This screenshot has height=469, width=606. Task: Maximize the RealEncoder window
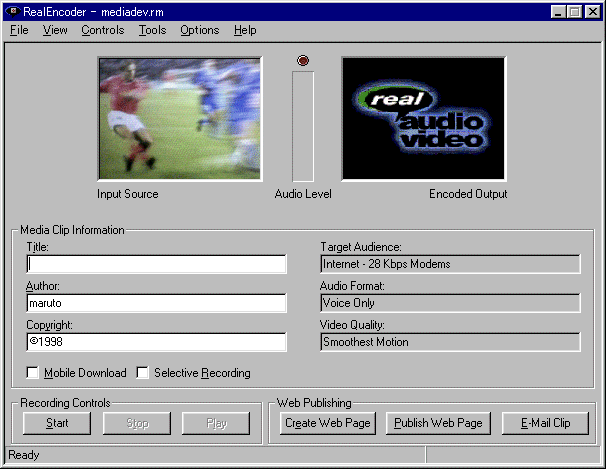(x=575, y=12)
